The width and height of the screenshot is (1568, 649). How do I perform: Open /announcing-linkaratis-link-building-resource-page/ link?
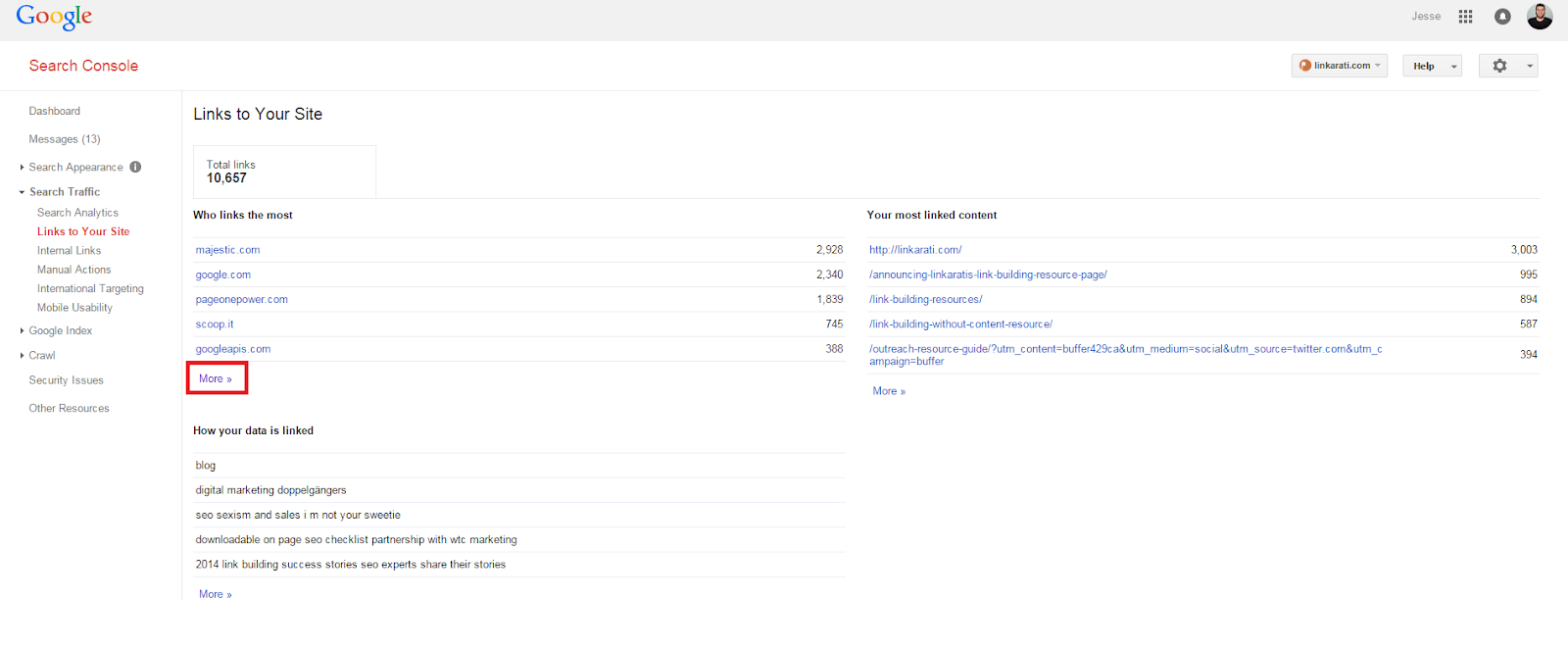pos(988,275)
